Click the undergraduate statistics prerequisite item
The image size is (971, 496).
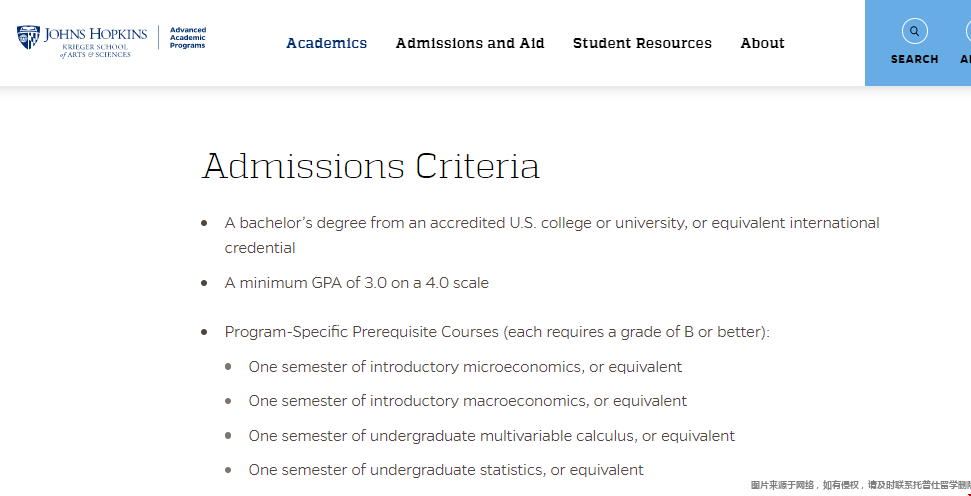446,470
